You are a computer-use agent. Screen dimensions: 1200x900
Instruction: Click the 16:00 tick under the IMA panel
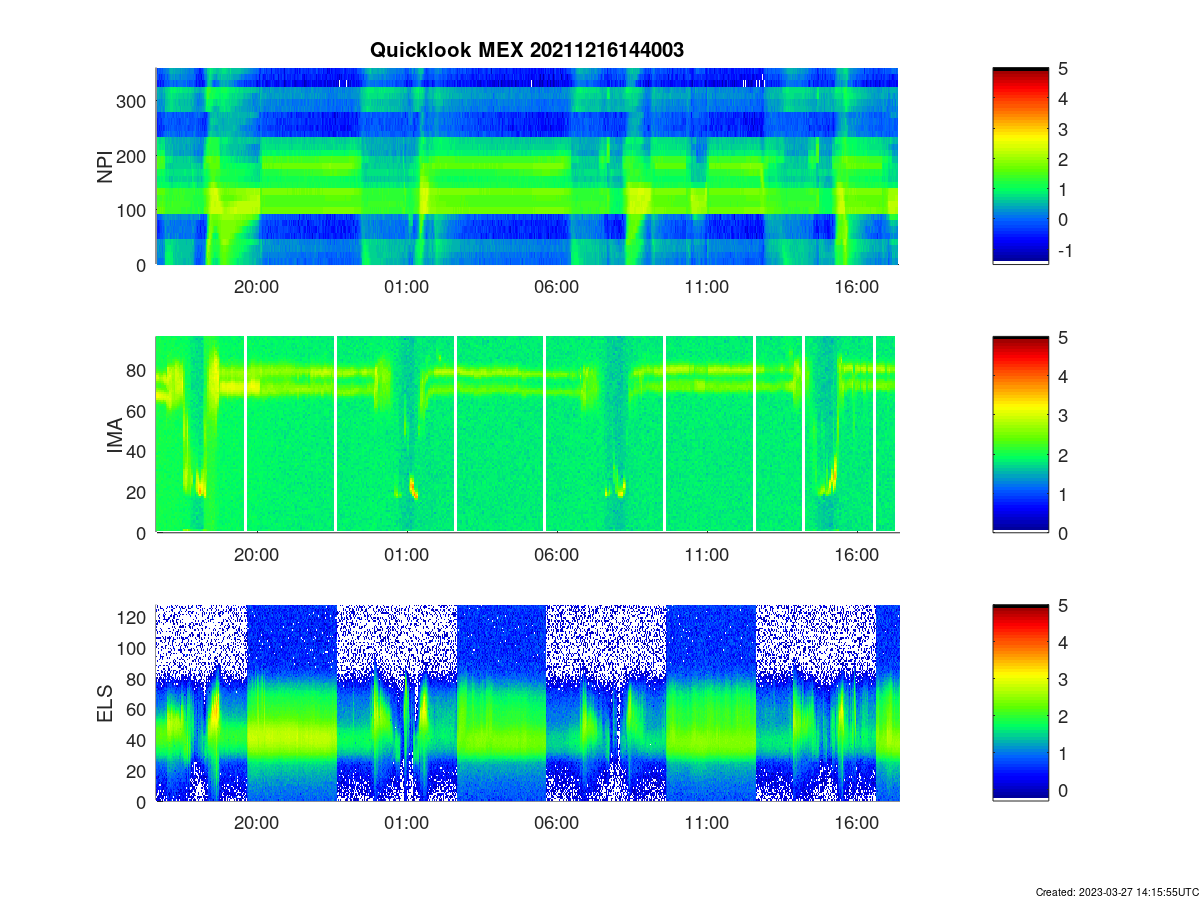(856, 555)
